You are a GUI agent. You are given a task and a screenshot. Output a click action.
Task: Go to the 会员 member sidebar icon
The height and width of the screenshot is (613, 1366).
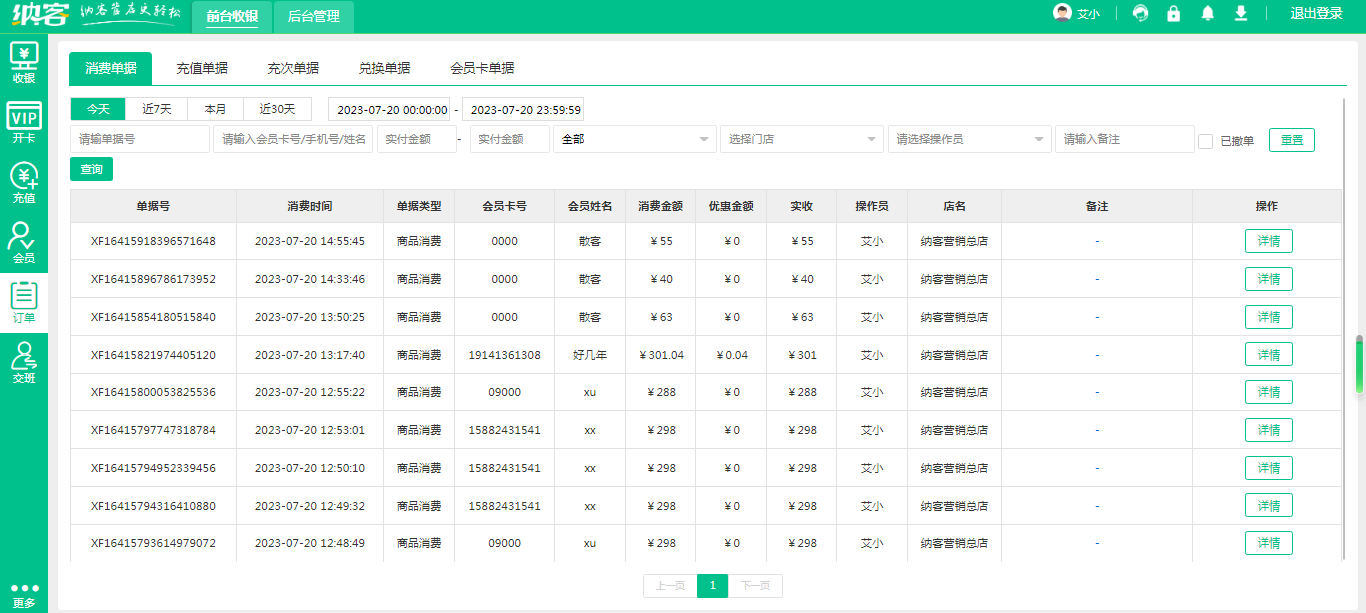click(23, 243)
